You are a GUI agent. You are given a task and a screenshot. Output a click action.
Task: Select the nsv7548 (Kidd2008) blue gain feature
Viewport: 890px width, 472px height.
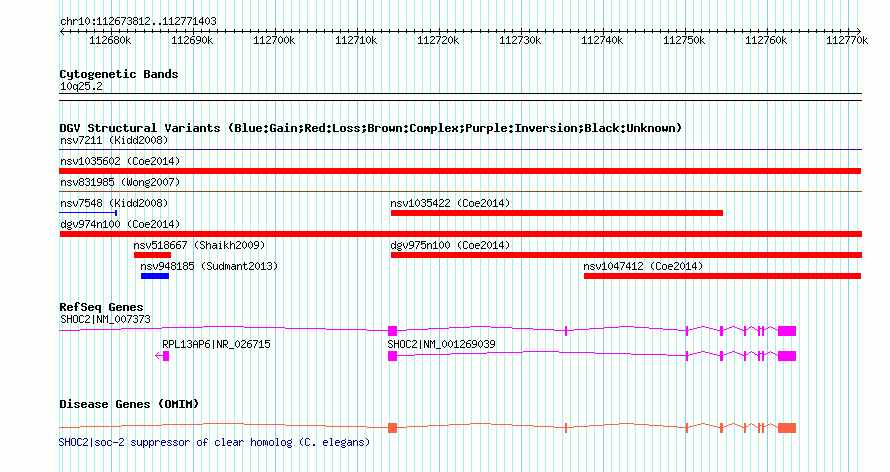coord(88,213)
